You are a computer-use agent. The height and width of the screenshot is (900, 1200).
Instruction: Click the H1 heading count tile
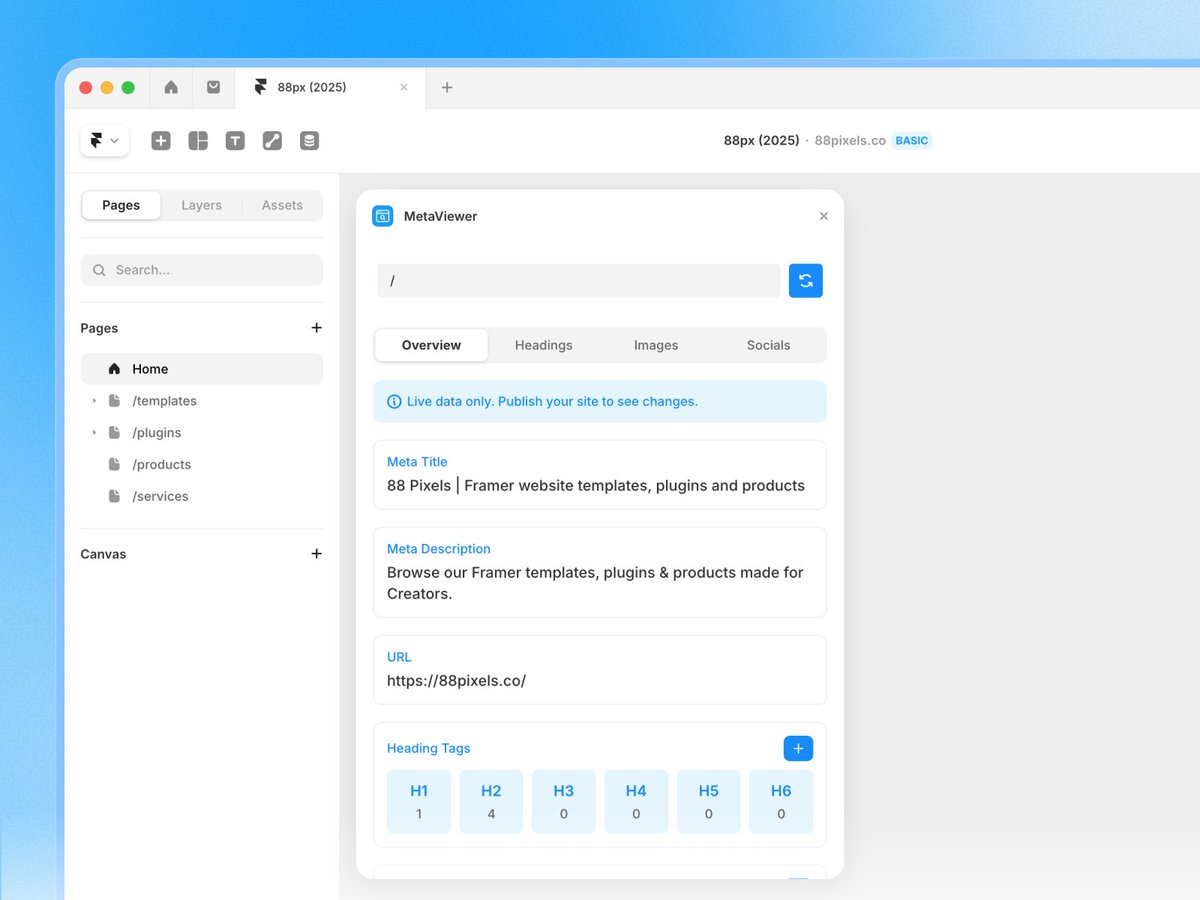[419, 801]
